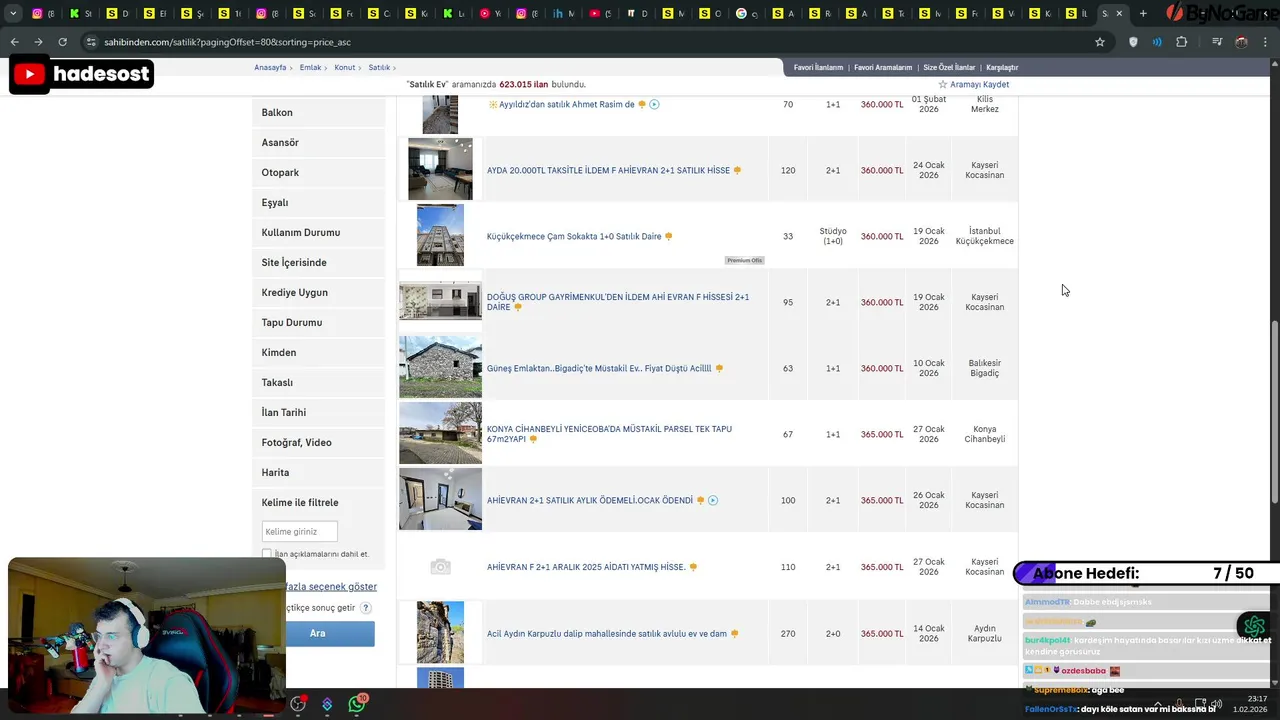Expand the Fotoğraf, Video filter
The height and width of the screenshot is (720, 1280).
coord(318,443)
